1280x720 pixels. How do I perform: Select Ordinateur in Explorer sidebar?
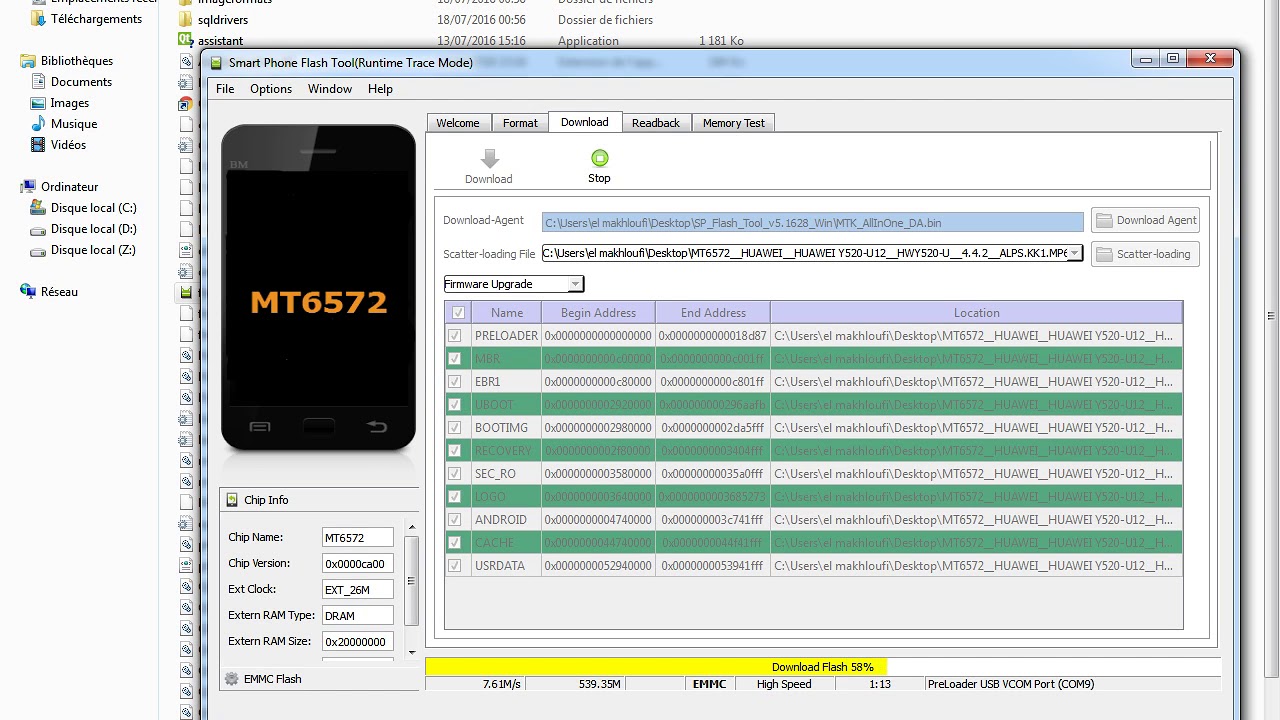(69, 187)
